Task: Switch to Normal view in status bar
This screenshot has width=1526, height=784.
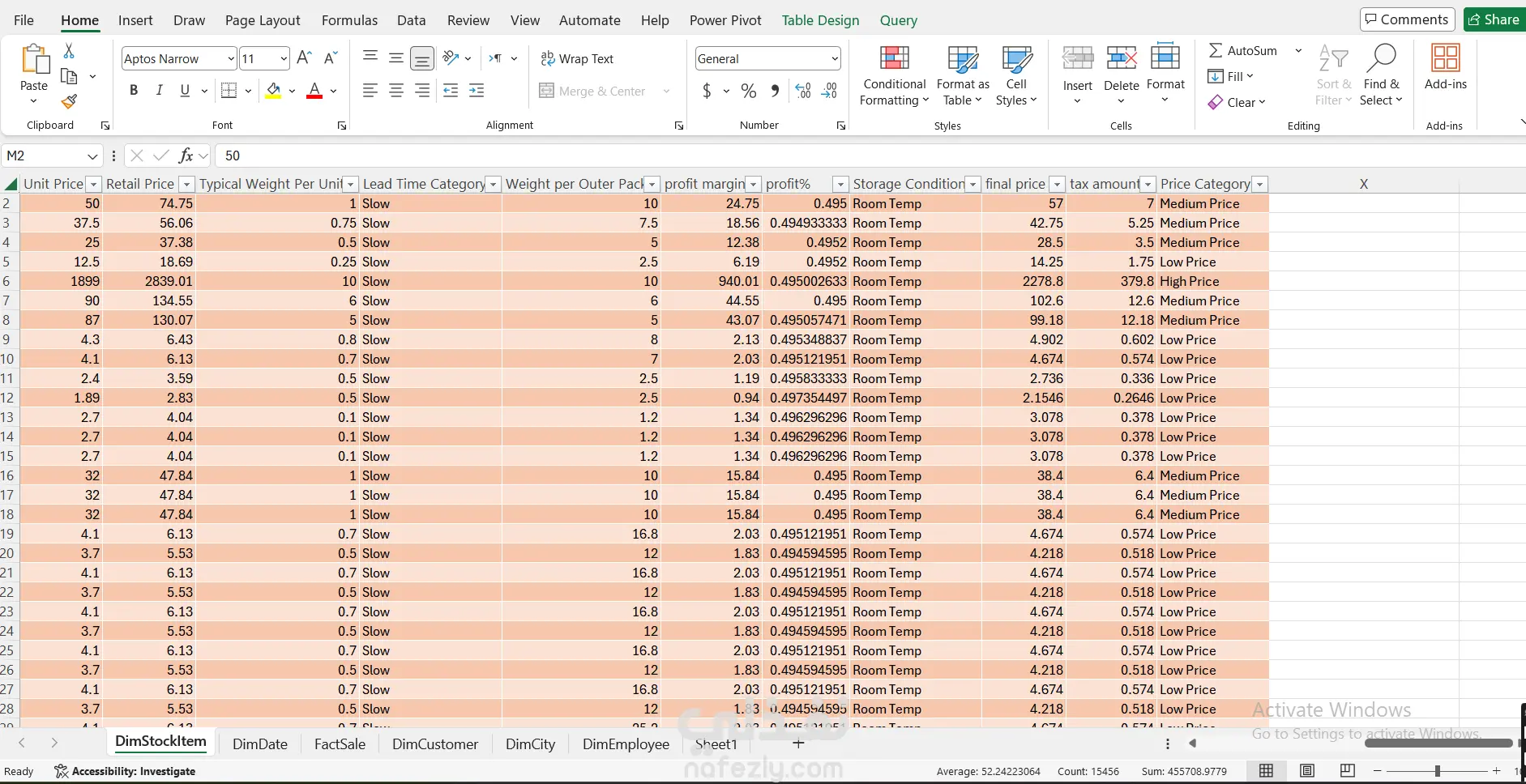Action: (x=1267, y=771)
